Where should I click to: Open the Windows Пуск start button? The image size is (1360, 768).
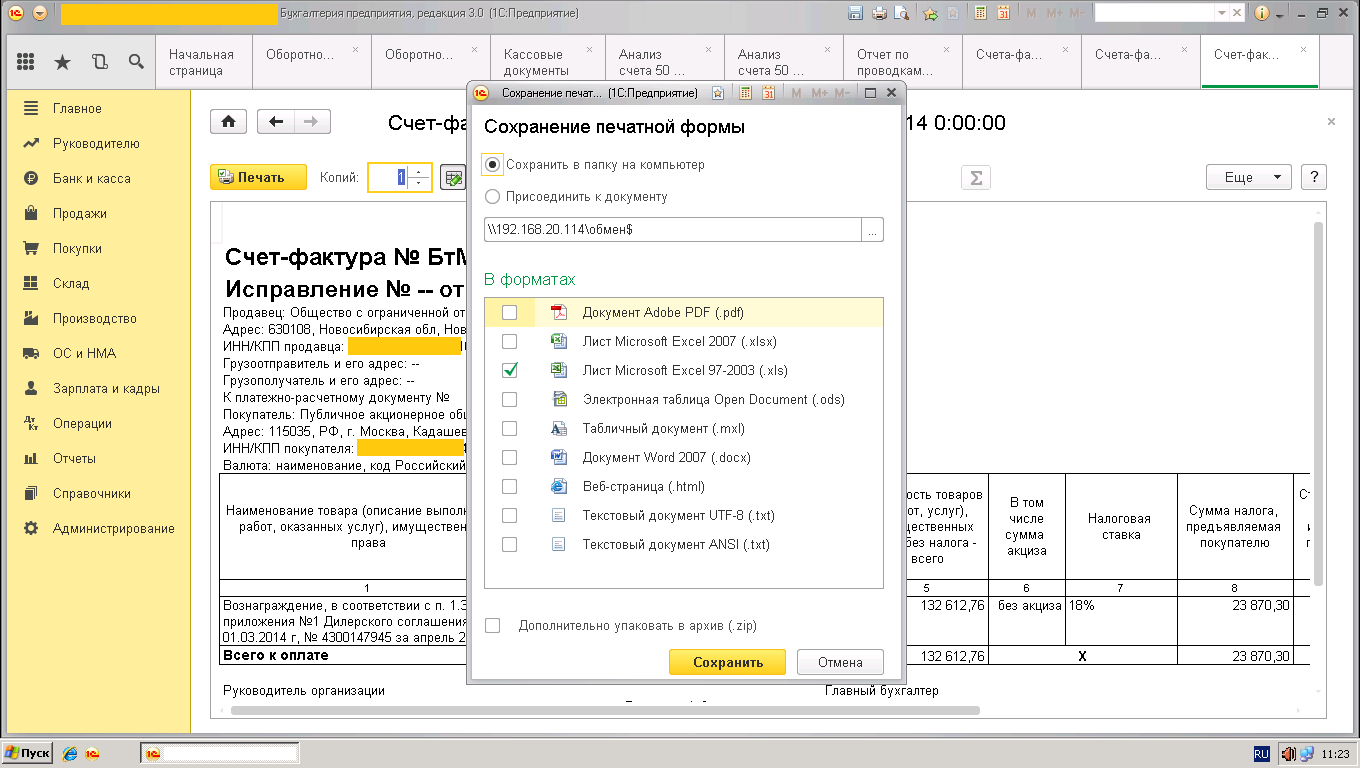(x=28, y=753)
